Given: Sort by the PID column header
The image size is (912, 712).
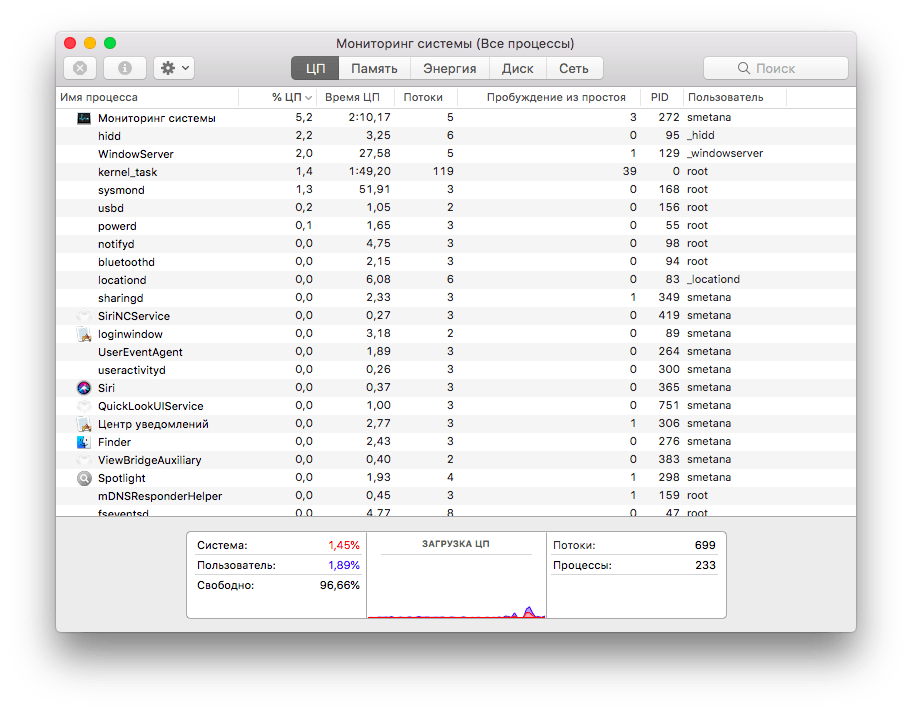Looking at the screenshot, I should (662, 97).
